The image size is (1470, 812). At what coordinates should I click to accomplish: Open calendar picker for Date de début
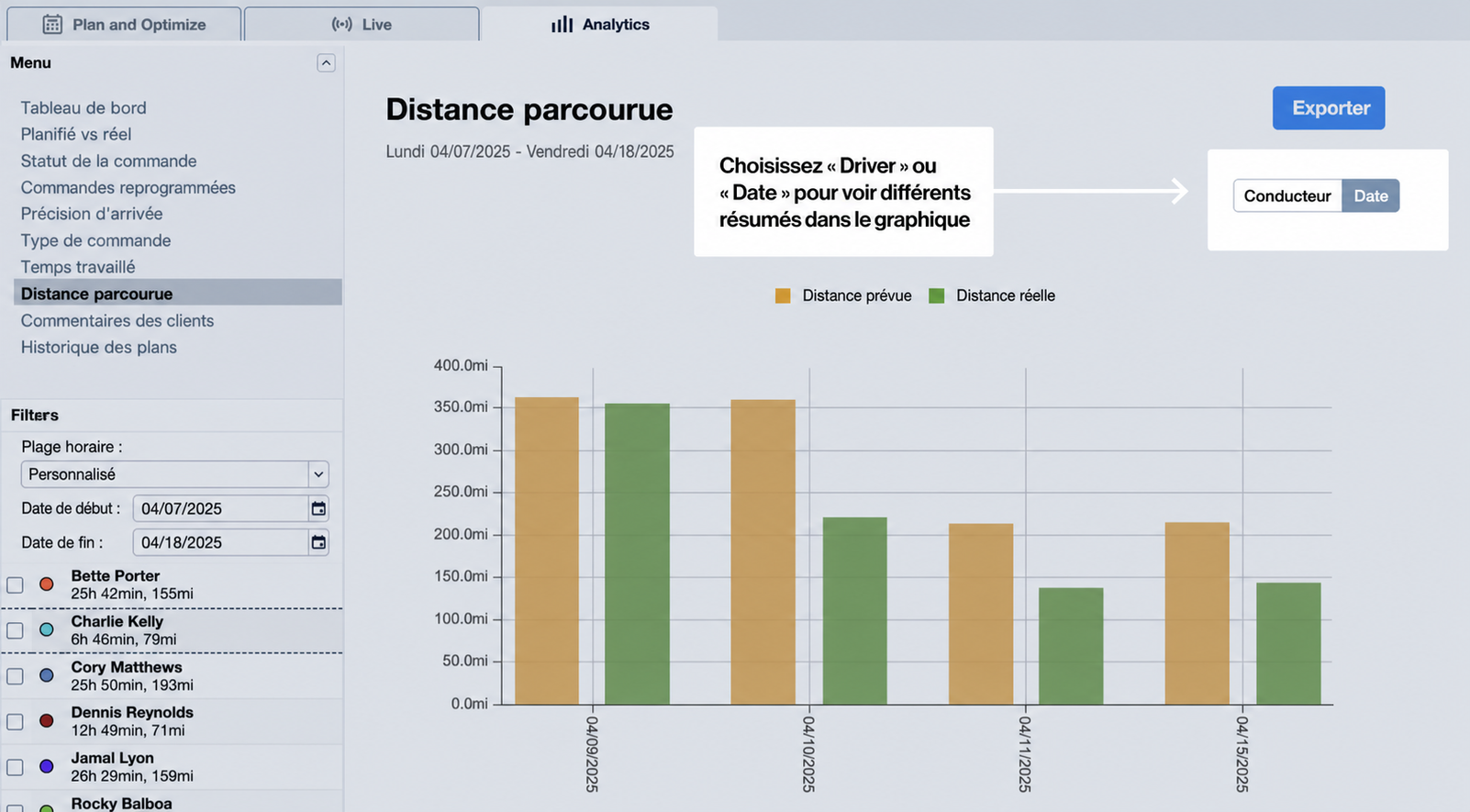point(318,508)
